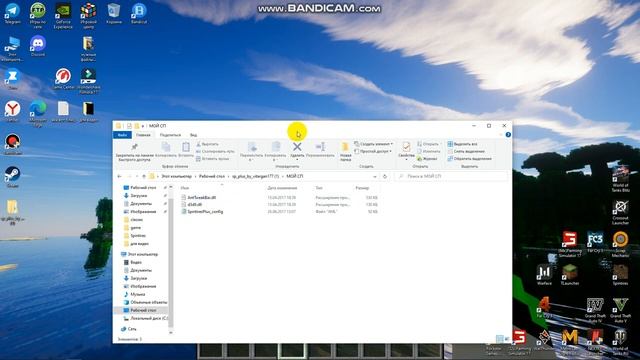Screen dimensions: 640x360
Task: Click the New folder (Новая папка) icon
Action: [345, 147]
